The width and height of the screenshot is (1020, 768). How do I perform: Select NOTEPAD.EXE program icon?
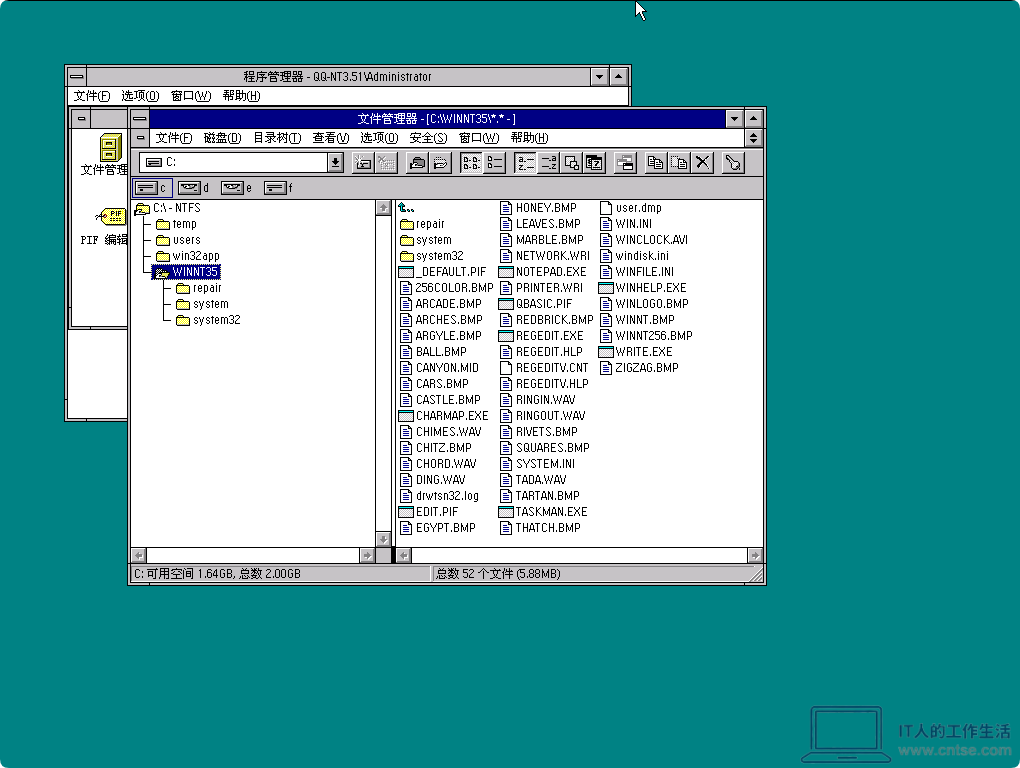point(505,272)
